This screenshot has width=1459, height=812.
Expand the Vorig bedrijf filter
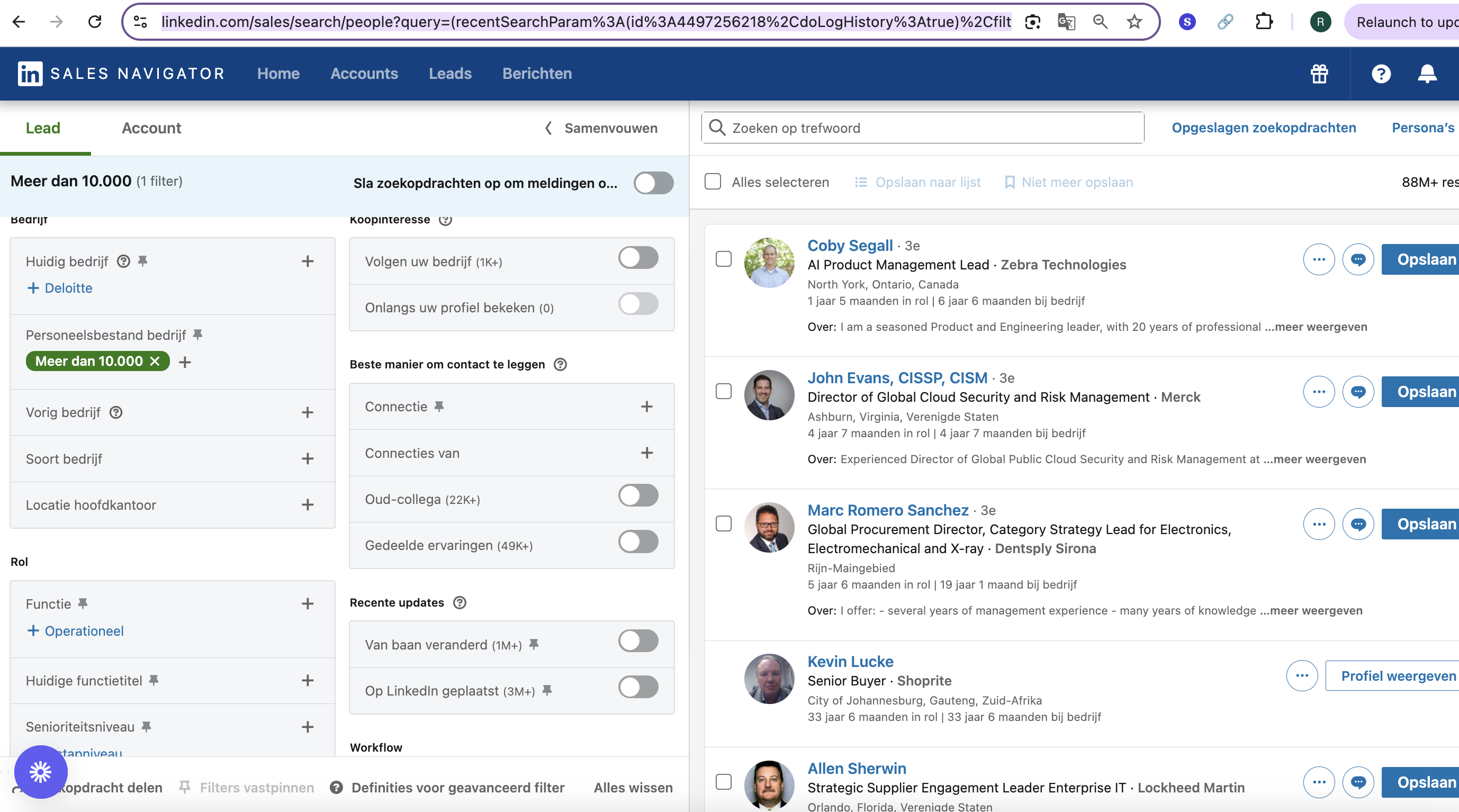[308, 412]
